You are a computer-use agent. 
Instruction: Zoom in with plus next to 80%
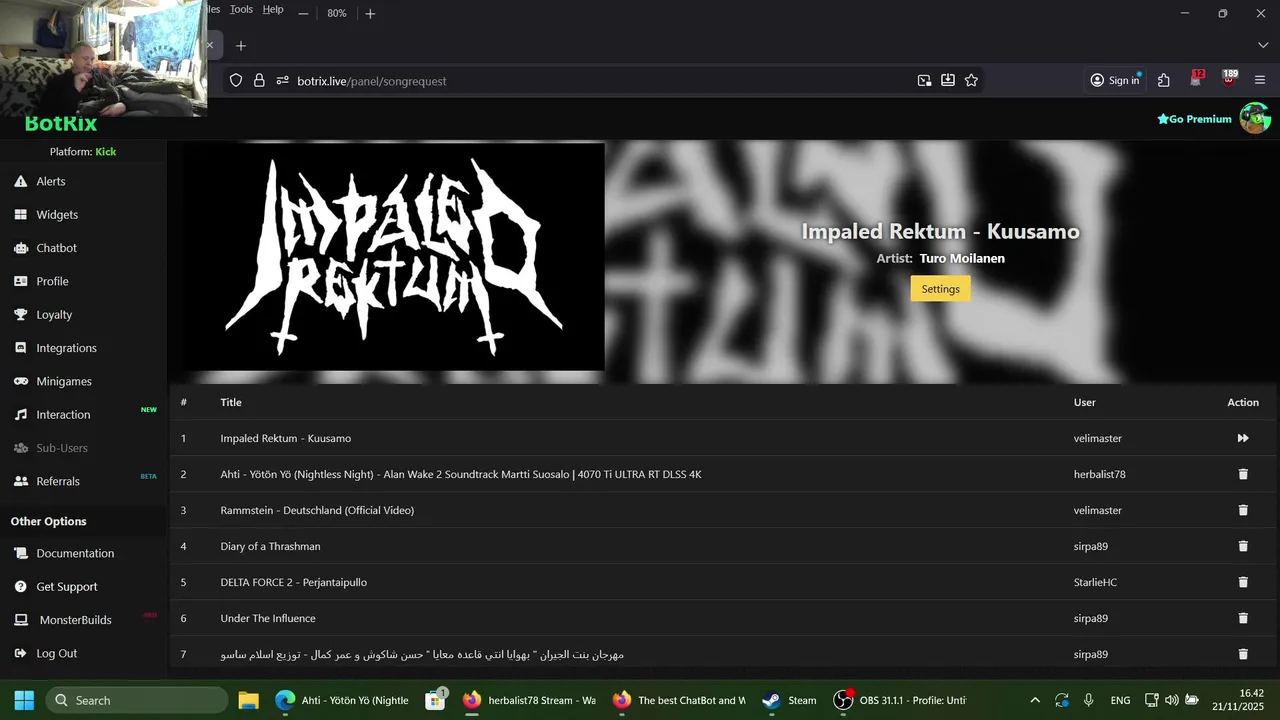[x=370, y=13]
